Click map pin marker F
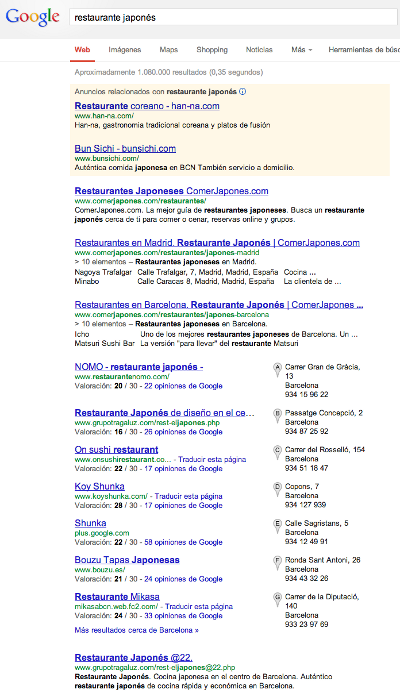This screenshot has height=697, width=400. 278,562
